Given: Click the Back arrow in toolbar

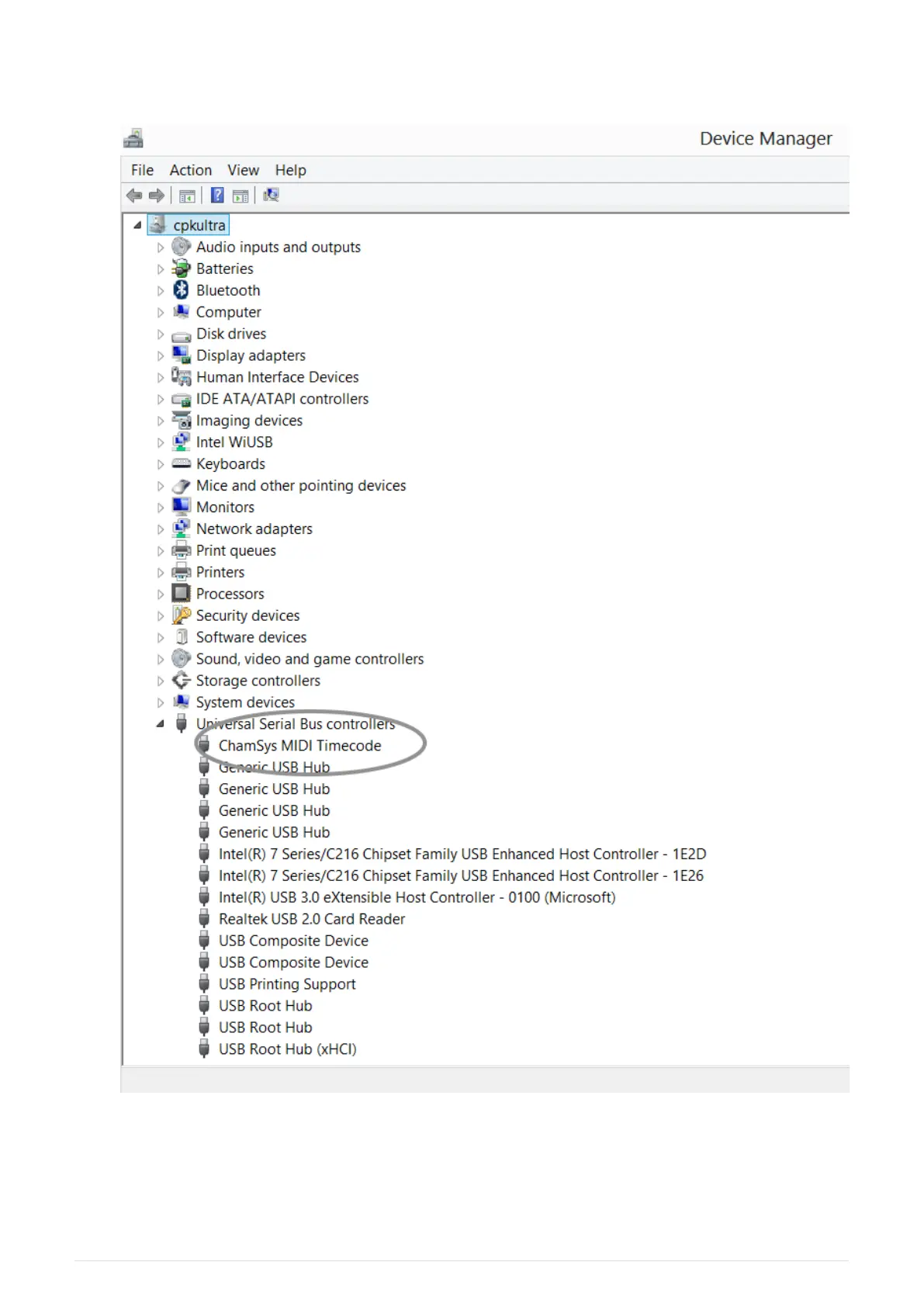Looking at the screenshot, I should pos(133,196).
